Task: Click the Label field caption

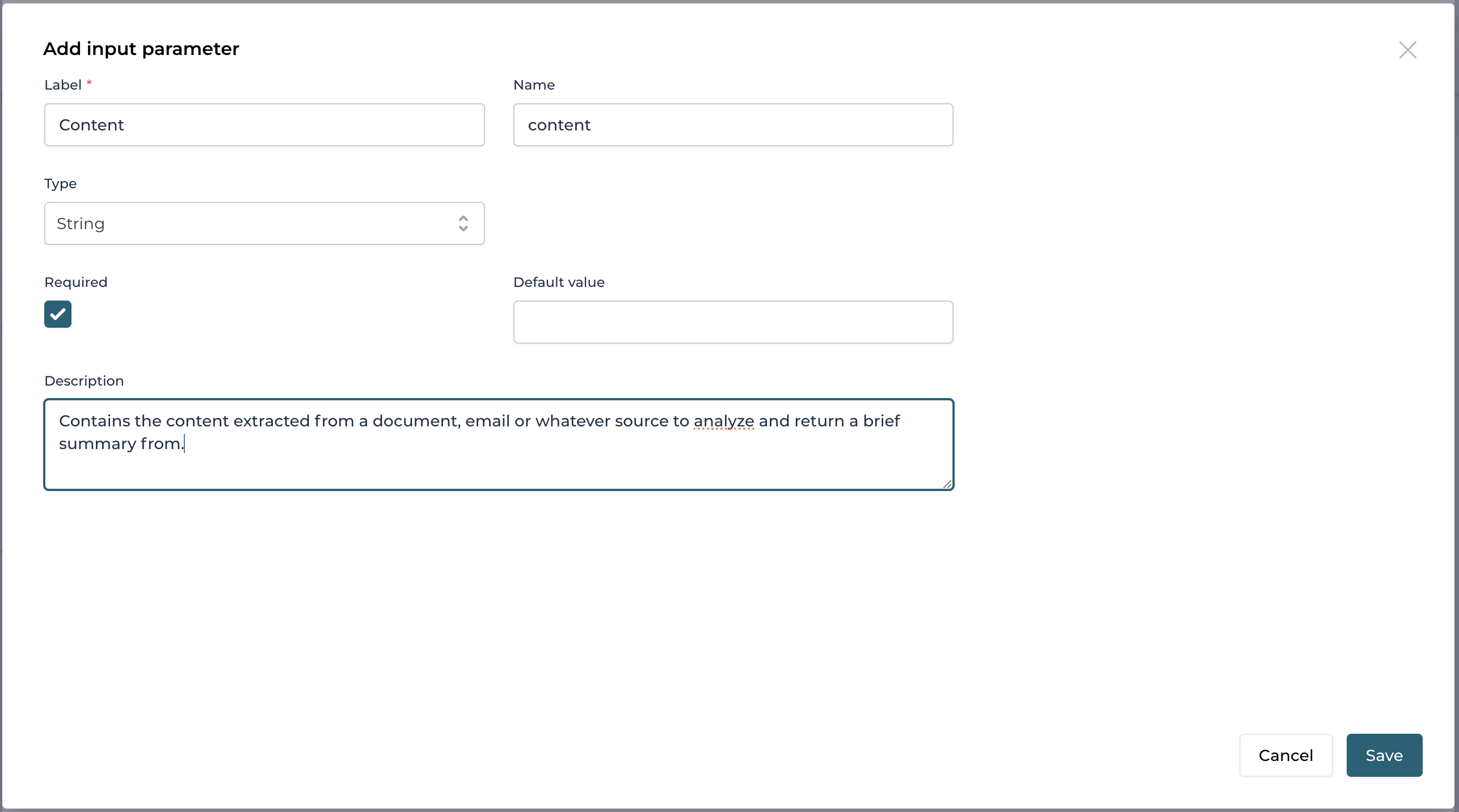Action: tap(63, 85)
